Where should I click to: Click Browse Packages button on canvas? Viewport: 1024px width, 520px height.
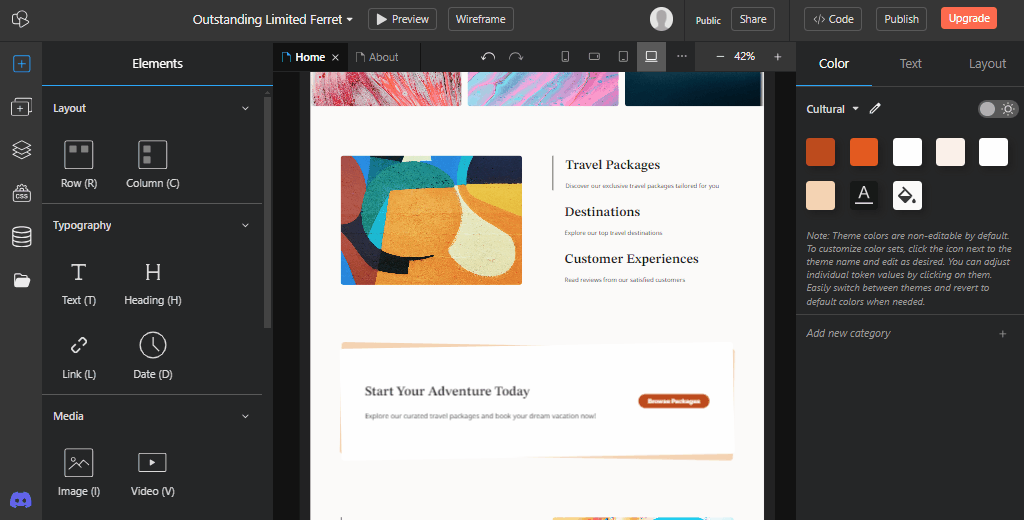pyautogui.click(x=673, y=401)
